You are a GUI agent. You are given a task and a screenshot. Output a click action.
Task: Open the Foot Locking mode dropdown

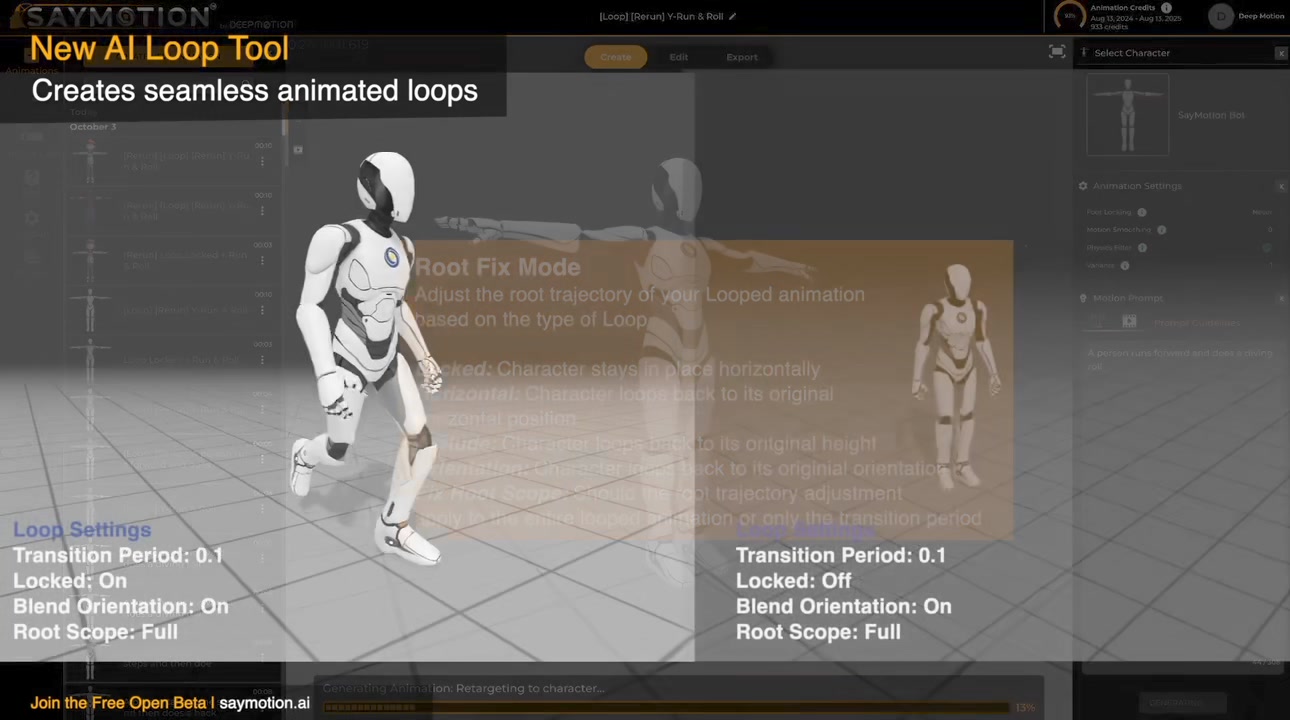coord(1262,212)
